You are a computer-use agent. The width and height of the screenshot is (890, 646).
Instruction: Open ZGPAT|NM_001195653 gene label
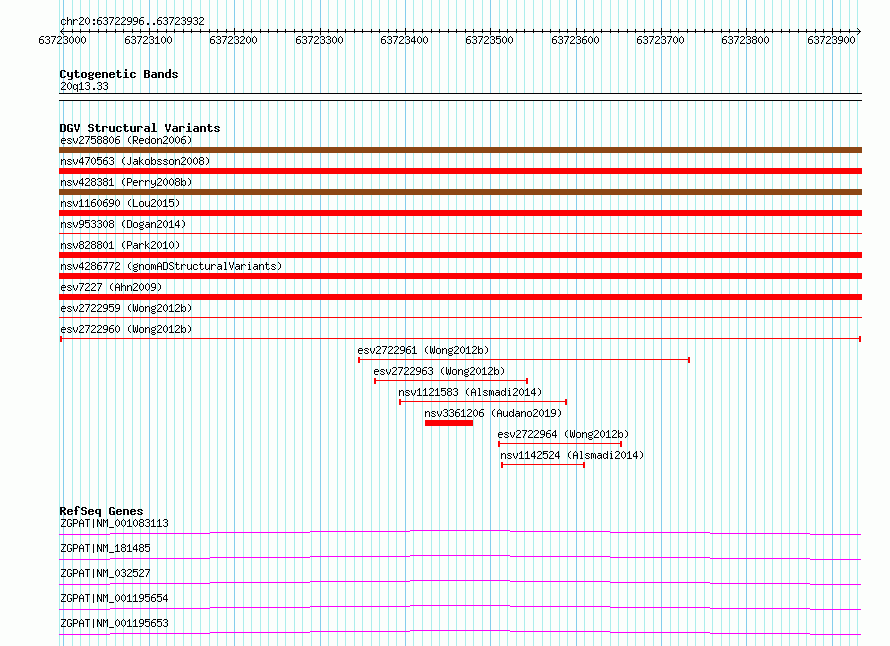(114, 623)
